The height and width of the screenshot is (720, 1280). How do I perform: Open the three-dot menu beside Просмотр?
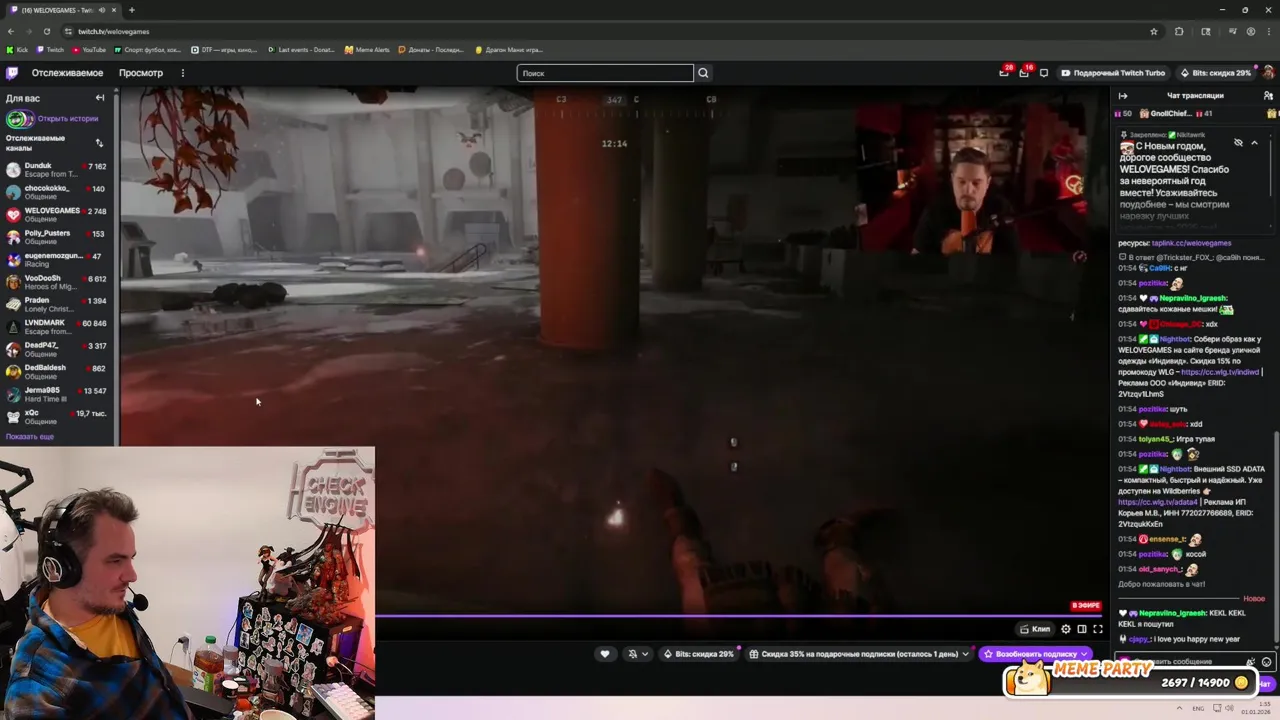pos(182,73)
